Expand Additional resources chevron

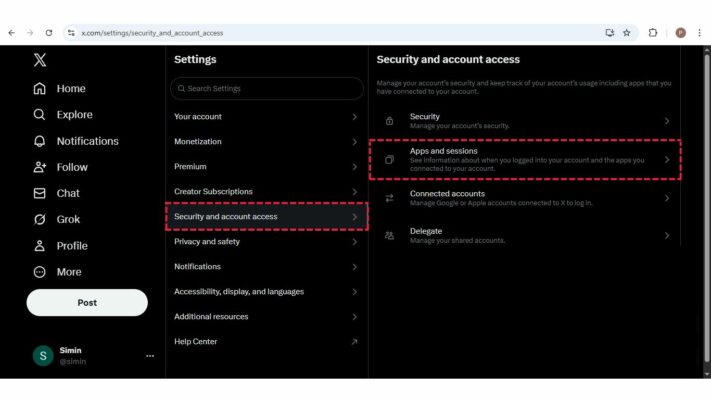pyautogui.click(x=355, y=317)
